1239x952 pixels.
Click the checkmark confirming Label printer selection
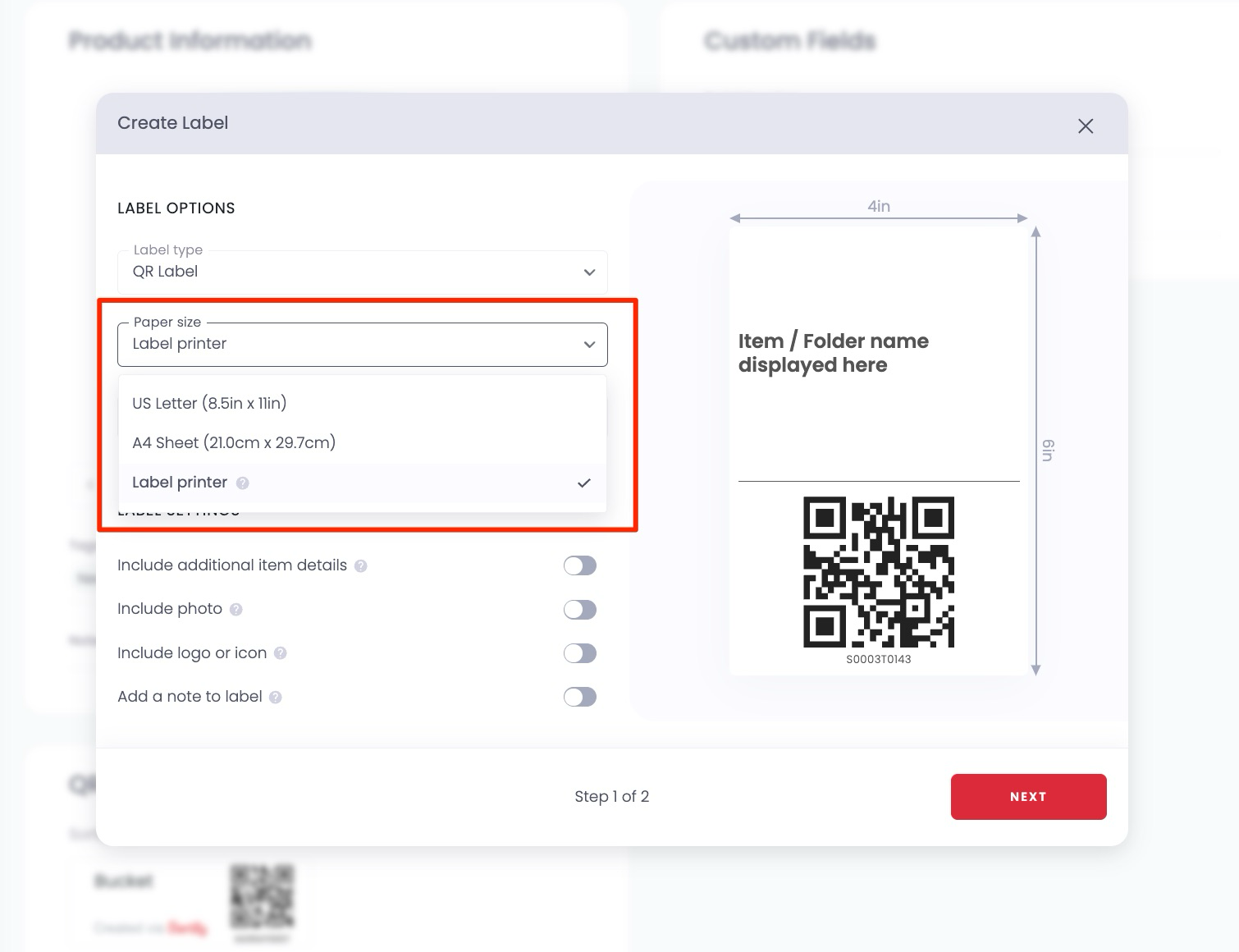point(584,483)
